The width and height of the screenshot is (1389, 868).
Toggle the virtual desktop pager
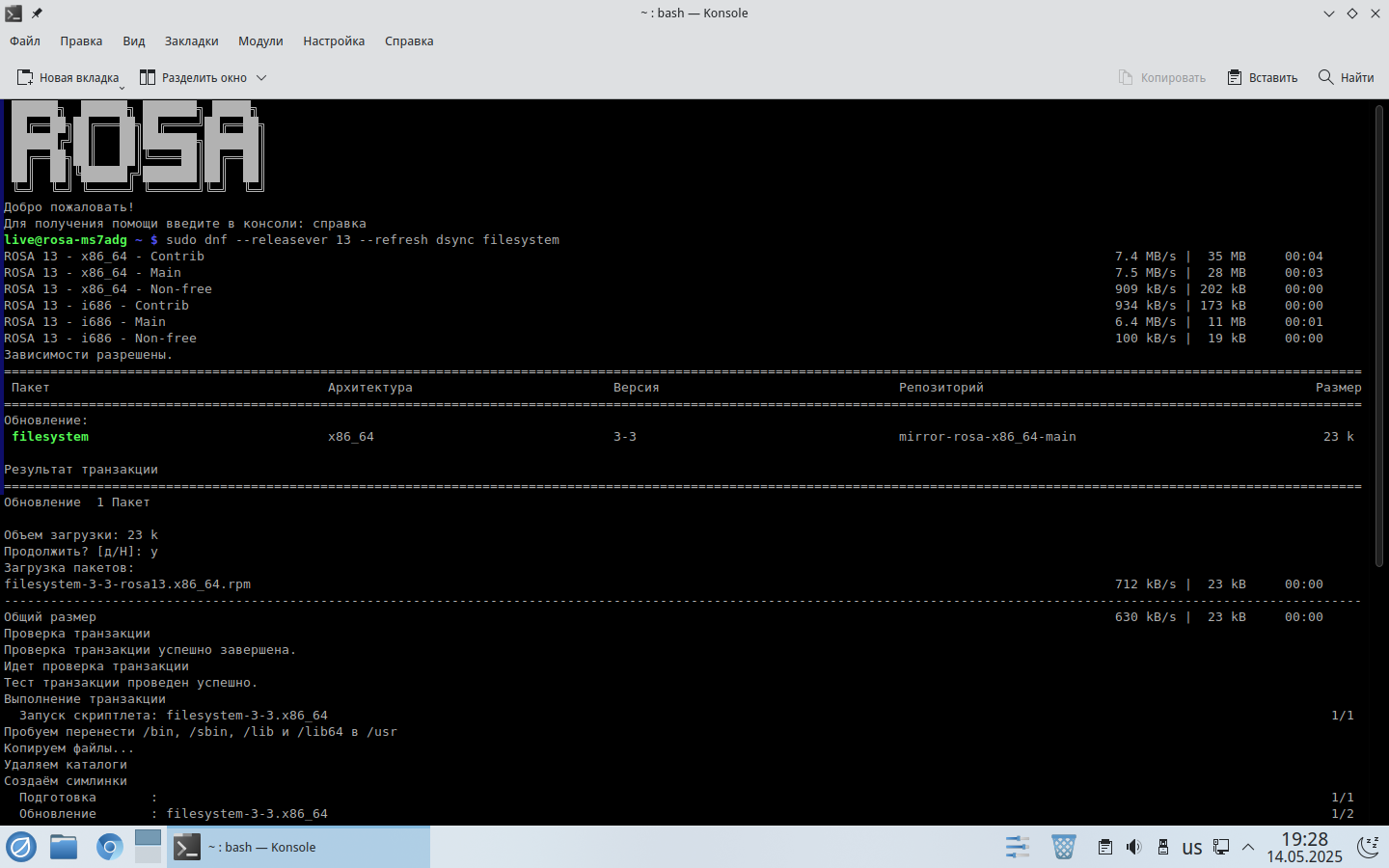click(x=148, y=847)
